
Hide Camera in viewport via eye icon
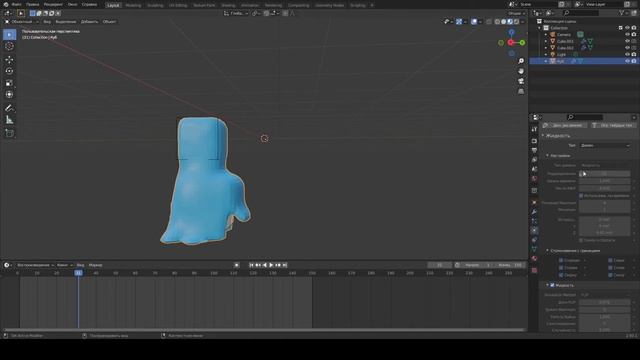click(627, 35)
